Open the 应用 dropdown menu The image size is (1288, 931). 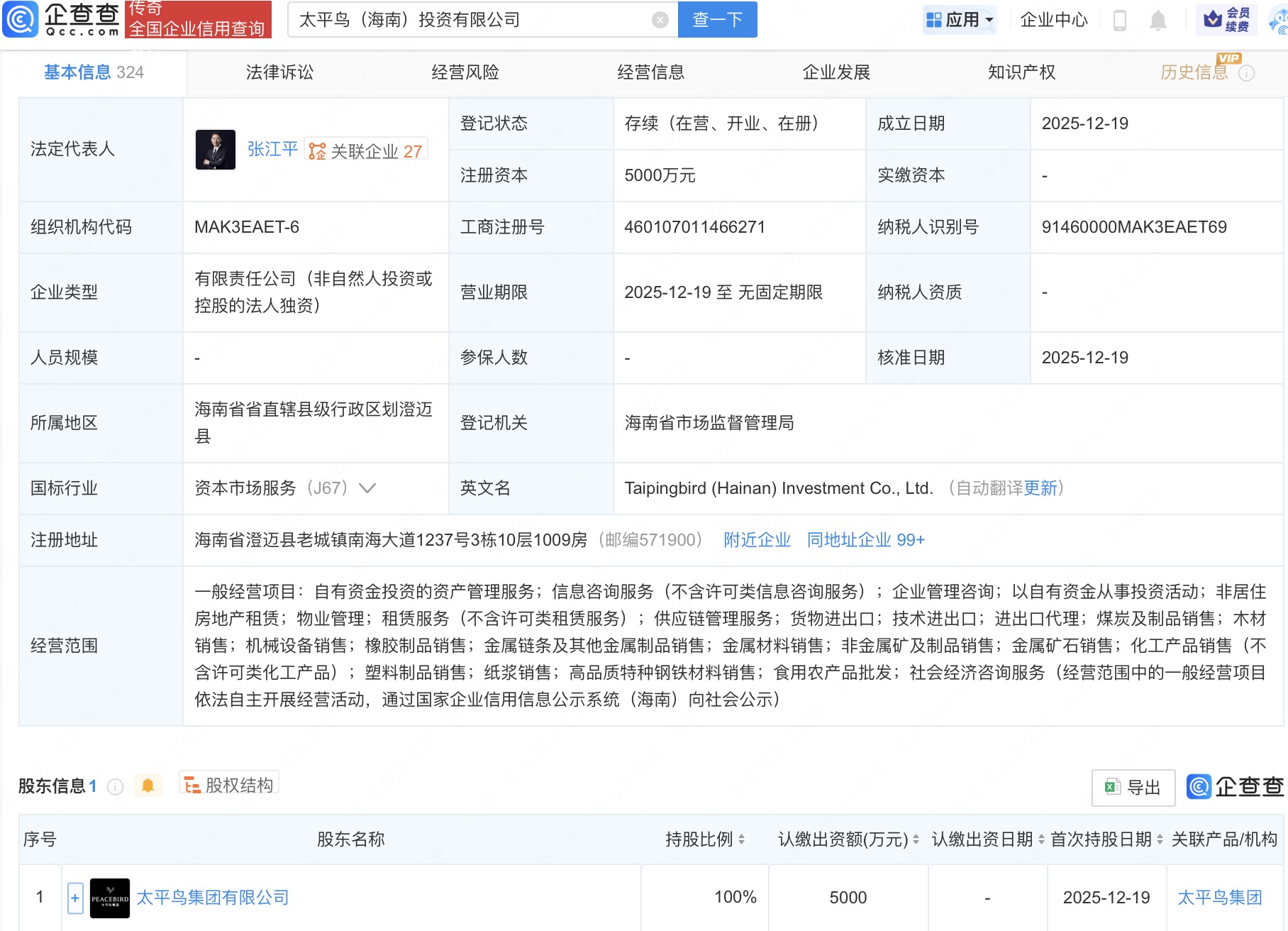[x=960, y=20]
